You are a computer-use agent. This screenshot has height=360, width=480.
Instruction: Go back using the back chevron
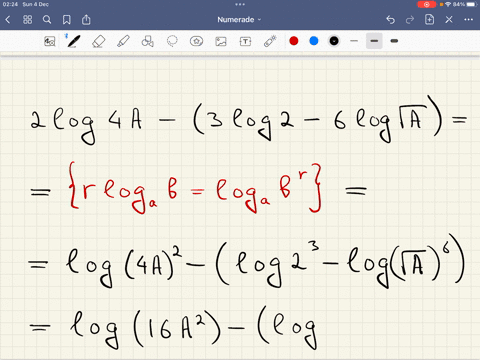click(8, 20)
